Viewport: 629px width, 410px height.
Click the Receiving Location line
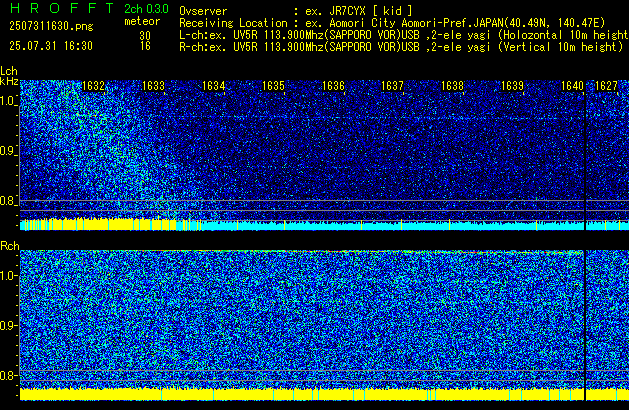coord(392,23)
